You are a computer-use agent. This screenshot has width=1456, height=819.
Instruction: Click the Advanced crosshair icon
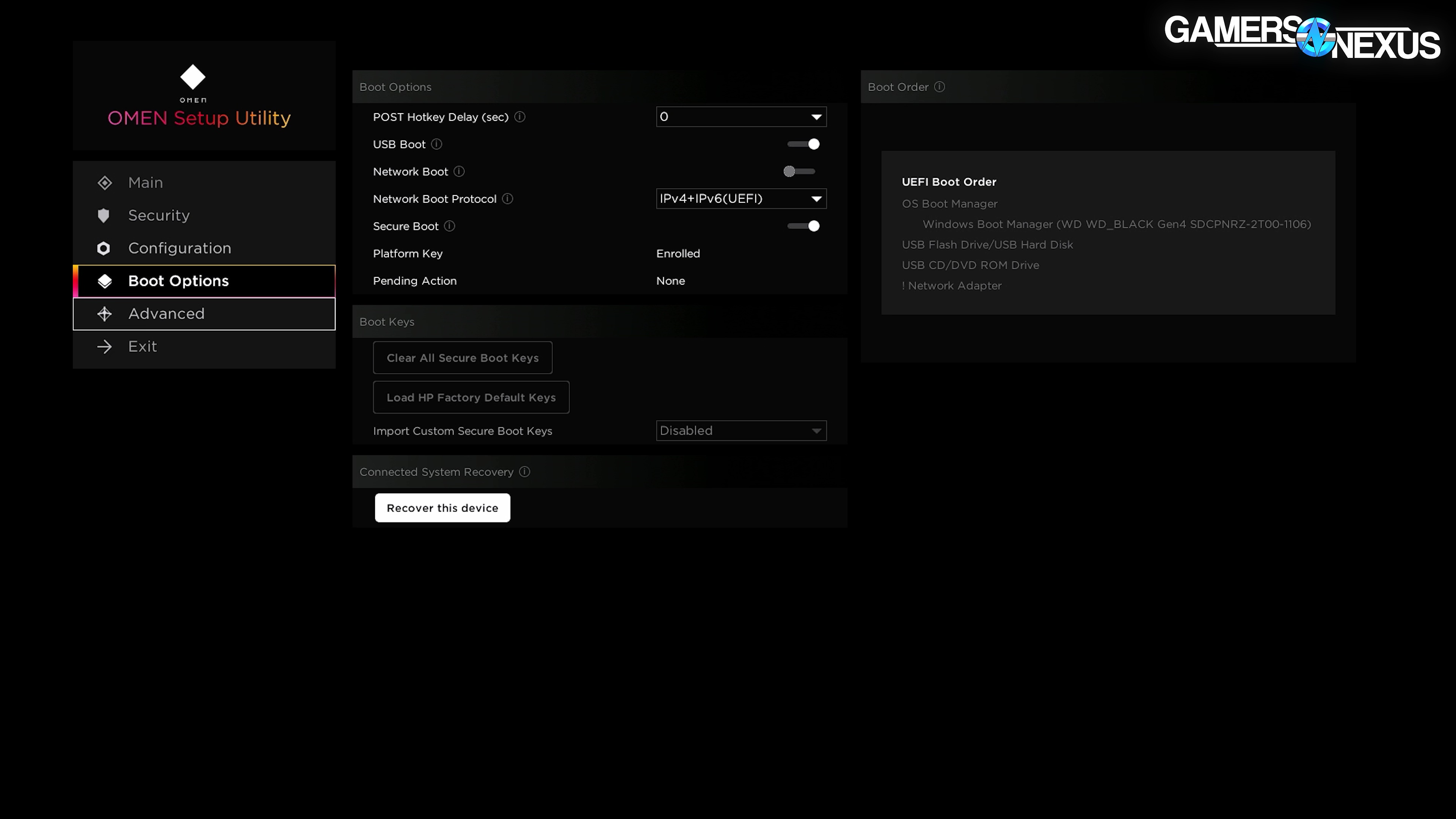[105, 314]
